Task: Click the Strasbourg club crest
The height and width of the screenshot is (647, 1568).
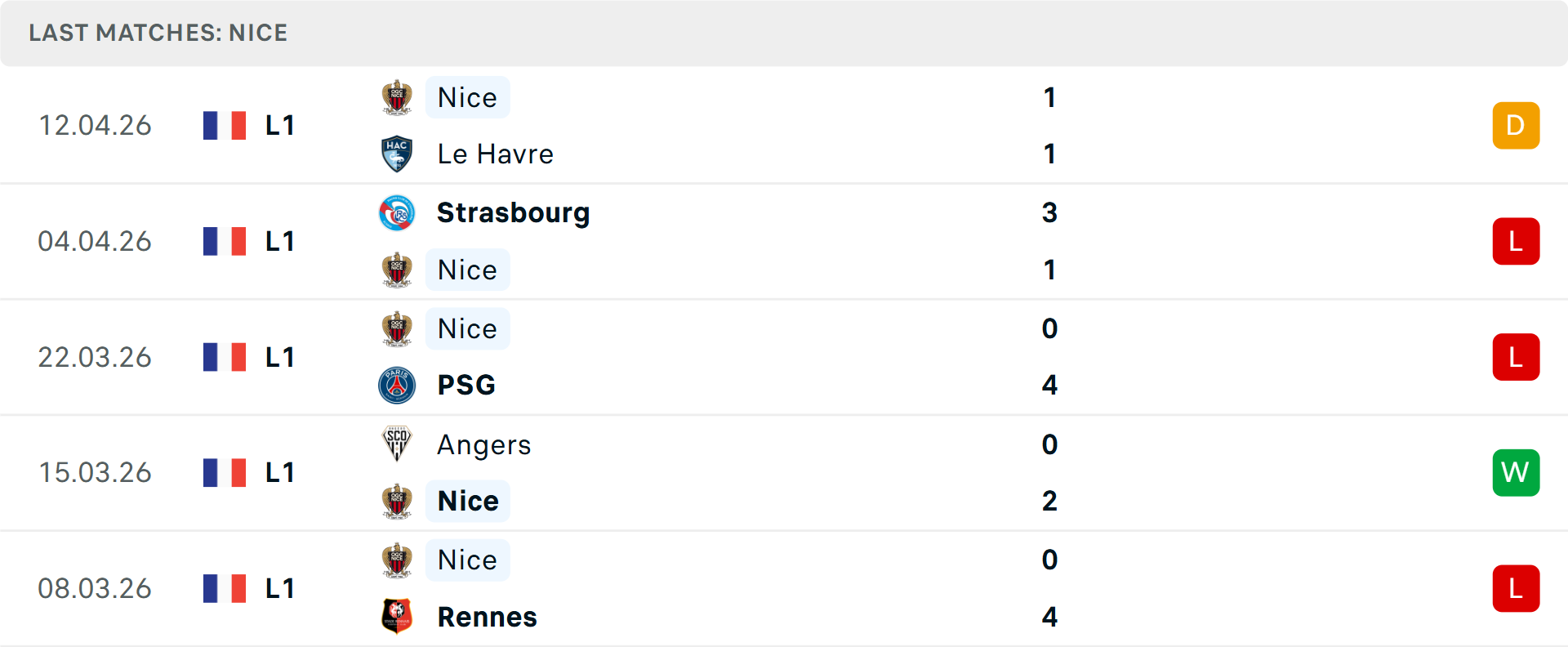Action: click(x=397, y=213)
